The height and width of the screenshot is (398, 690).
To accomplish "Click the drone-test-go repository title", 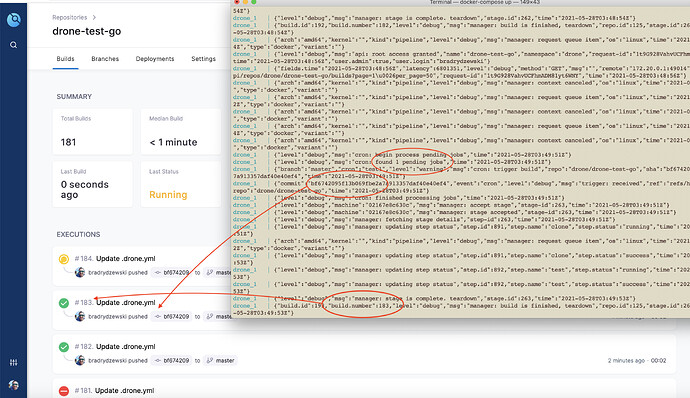I will [x=87, y=31].
